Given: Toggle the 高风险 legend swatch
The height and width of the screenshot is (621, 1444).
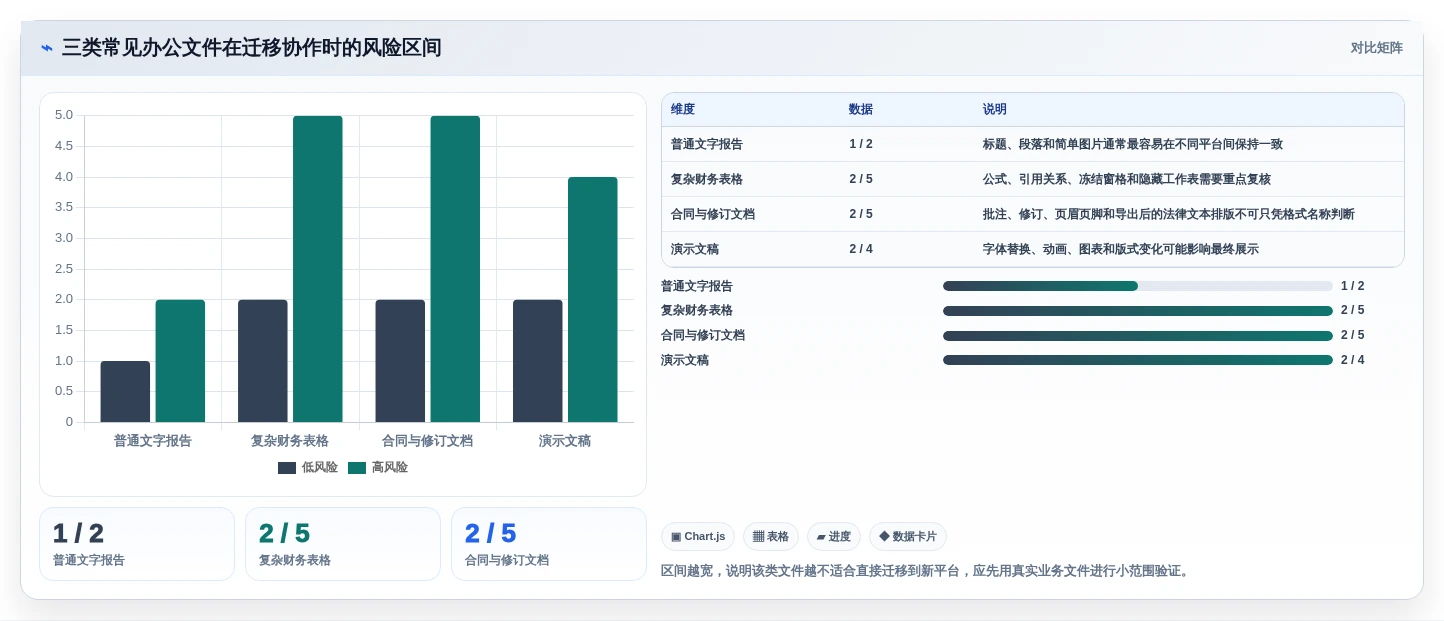Looking at the screenshot, I should point(357,468).
